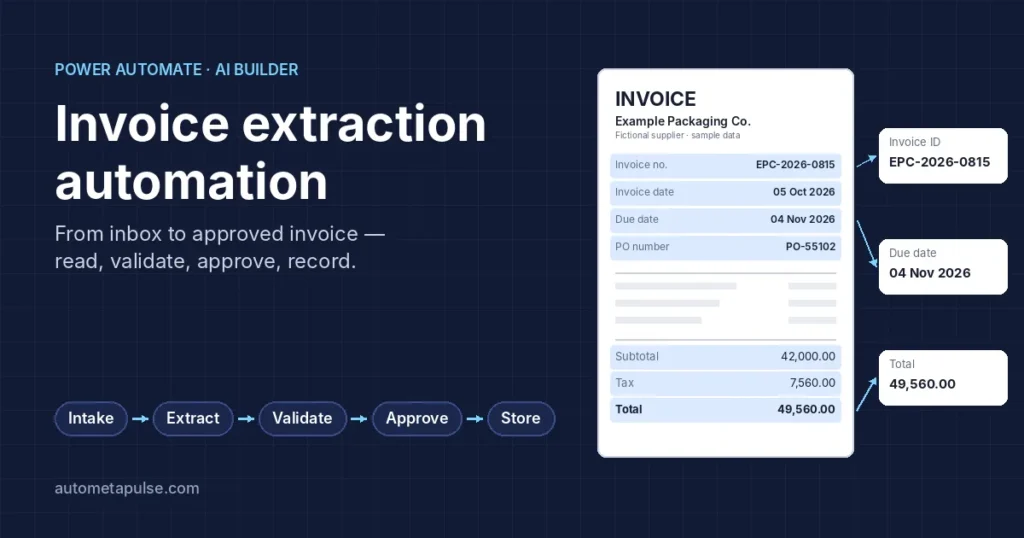Screen dimensions: 1024x538
Task: Select the Approve step pill
Action: 417,419
